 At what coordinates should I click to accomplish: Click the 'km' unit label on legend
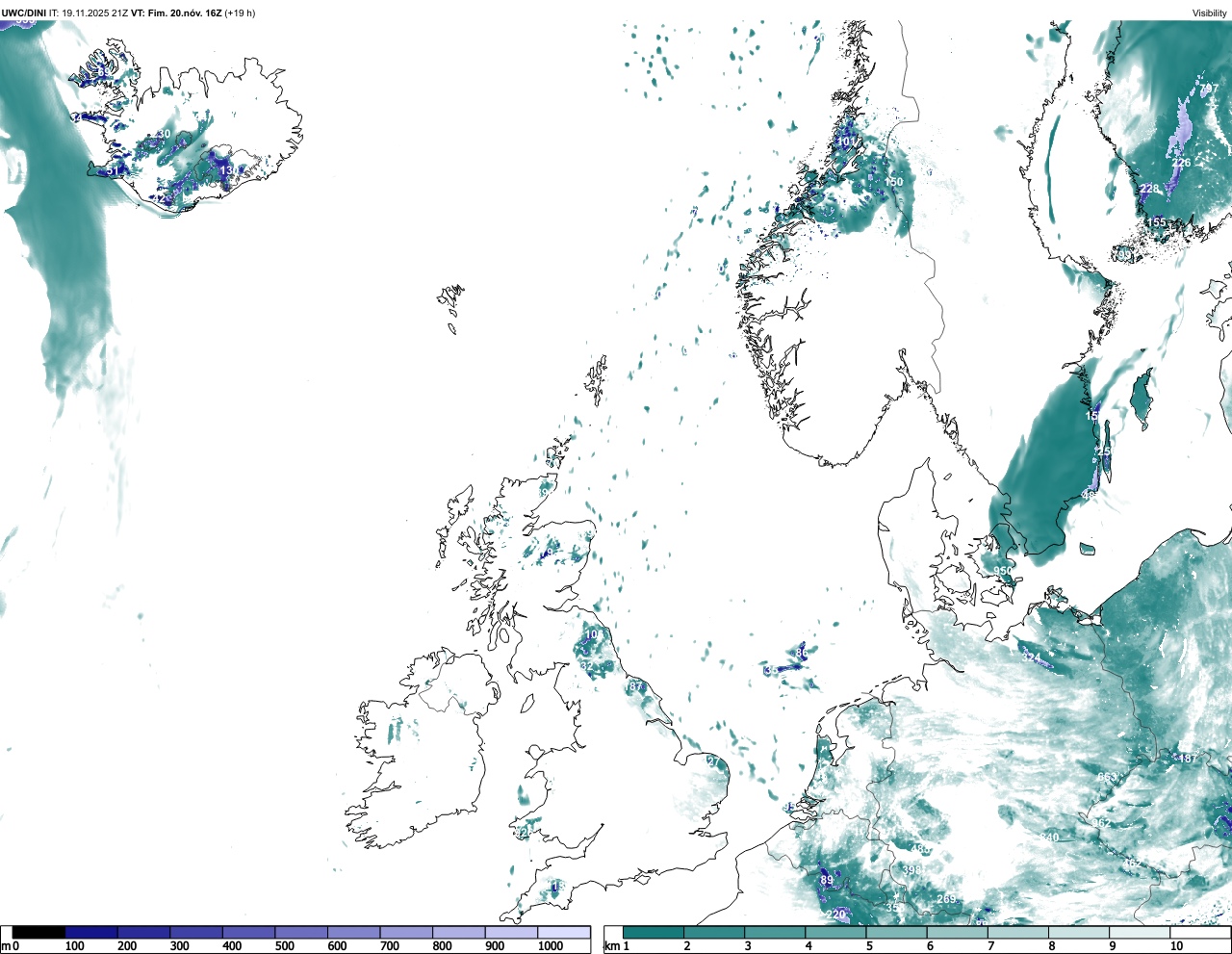611,946
